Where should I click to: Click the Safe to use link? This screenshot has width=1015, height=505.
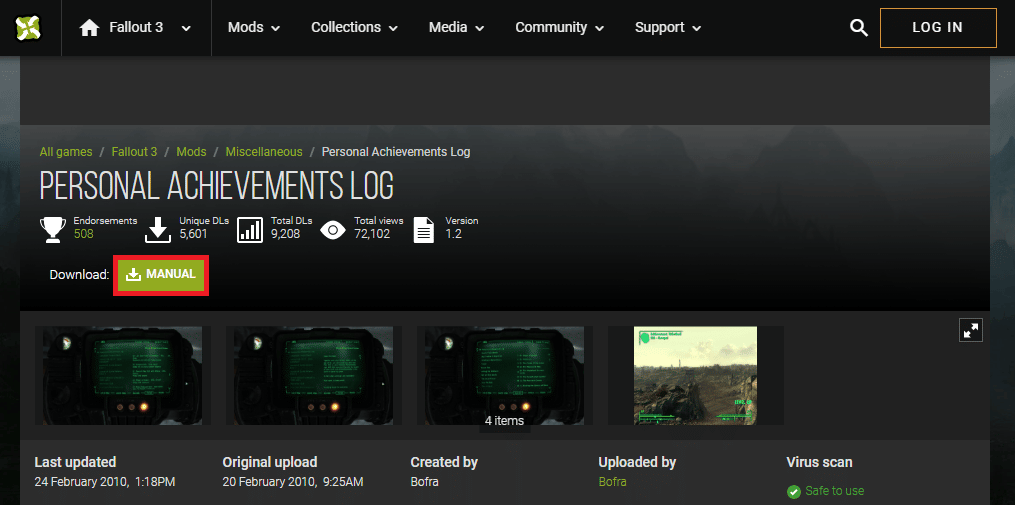[x=834, y=491]
